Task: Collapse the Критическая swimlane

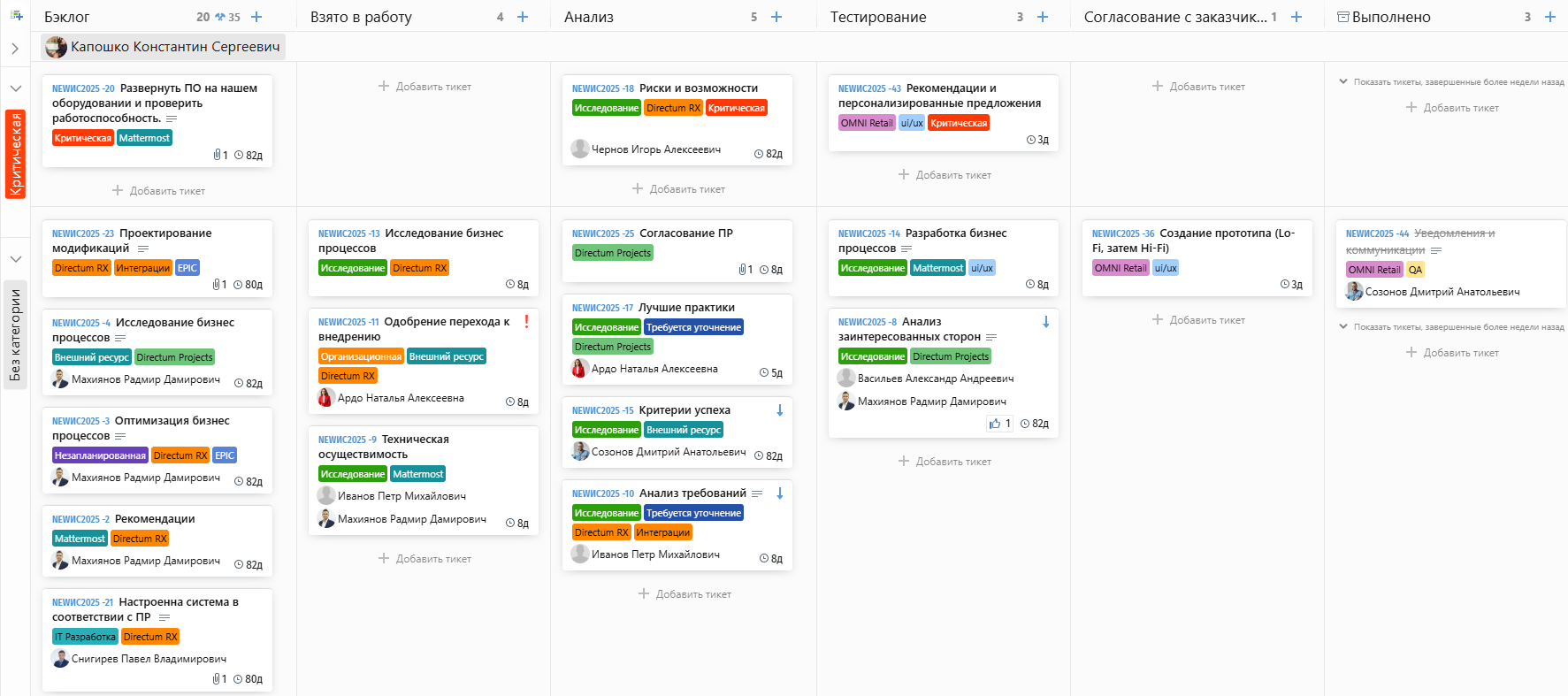Action: (15, 88)
